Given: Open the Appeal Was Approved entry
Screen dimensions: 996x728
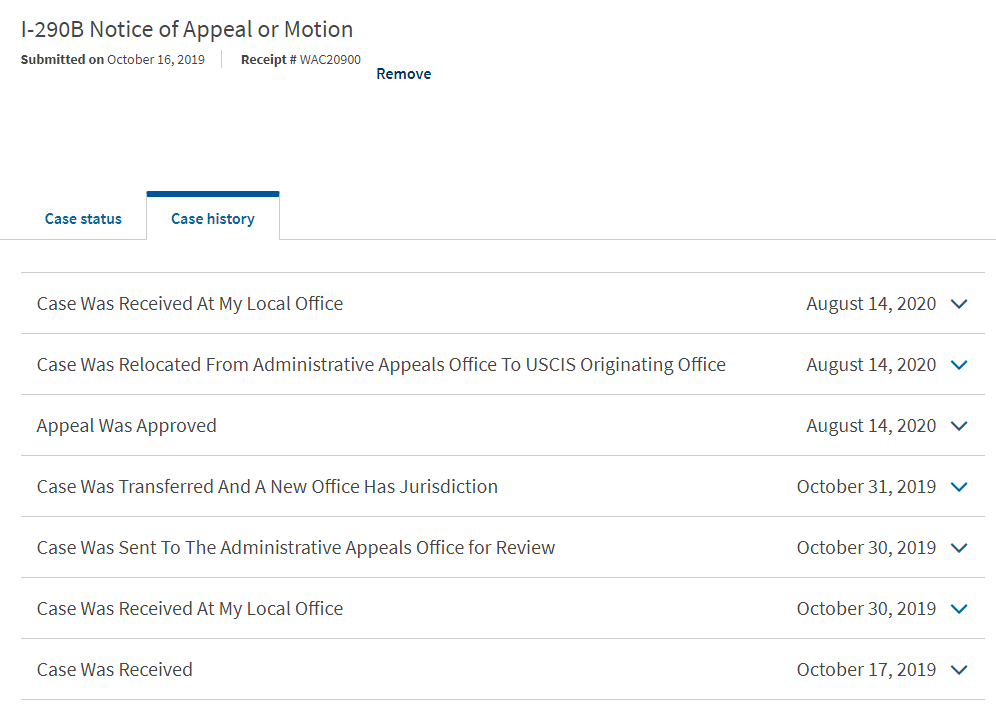Looking at the screenshot, I should coord(126,426).
